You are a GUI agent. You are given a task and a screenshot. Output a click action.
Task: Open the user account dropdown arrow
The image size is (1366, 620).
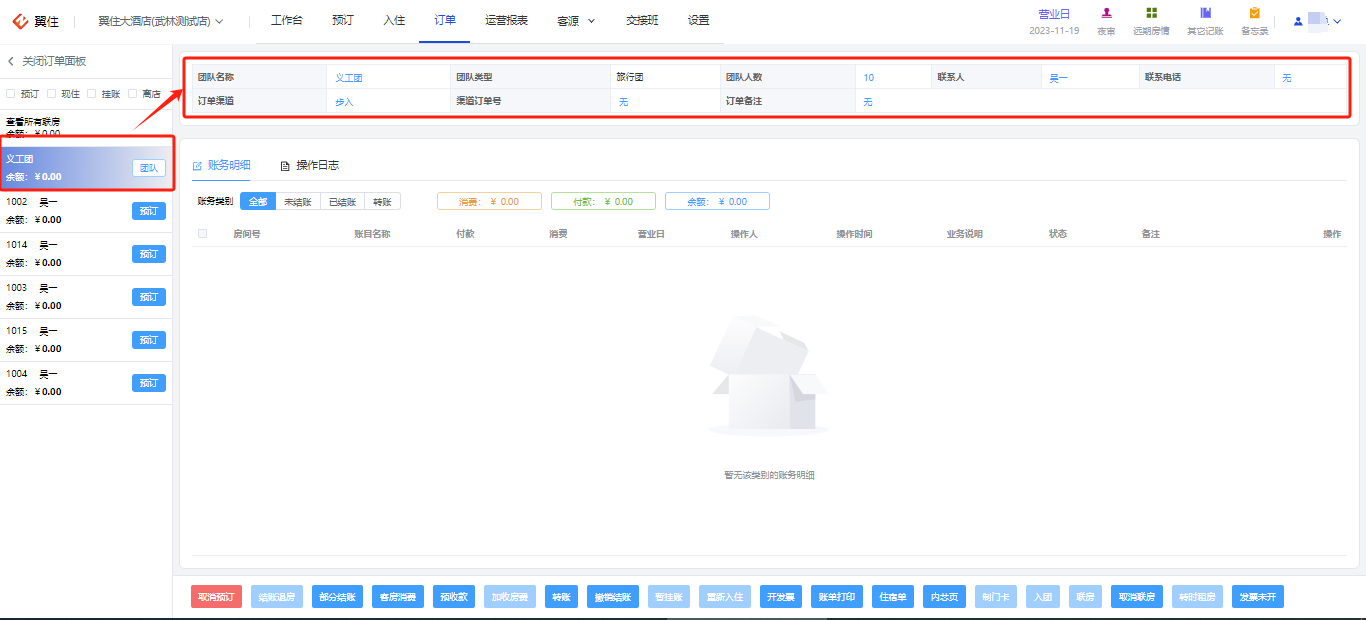1337,20
